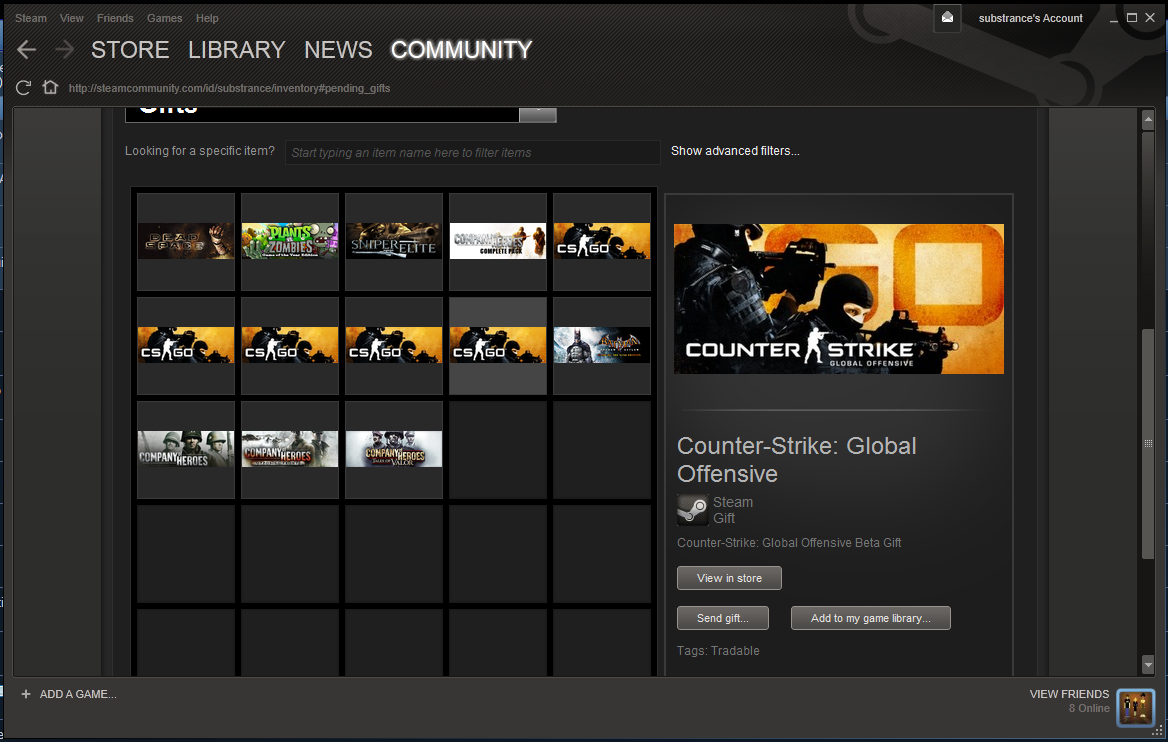This screenshot has width=1168, height=742.
Task: Click the Steam logo beside Steam Gift
Action: pyautogui.click(x=692, y=510)
